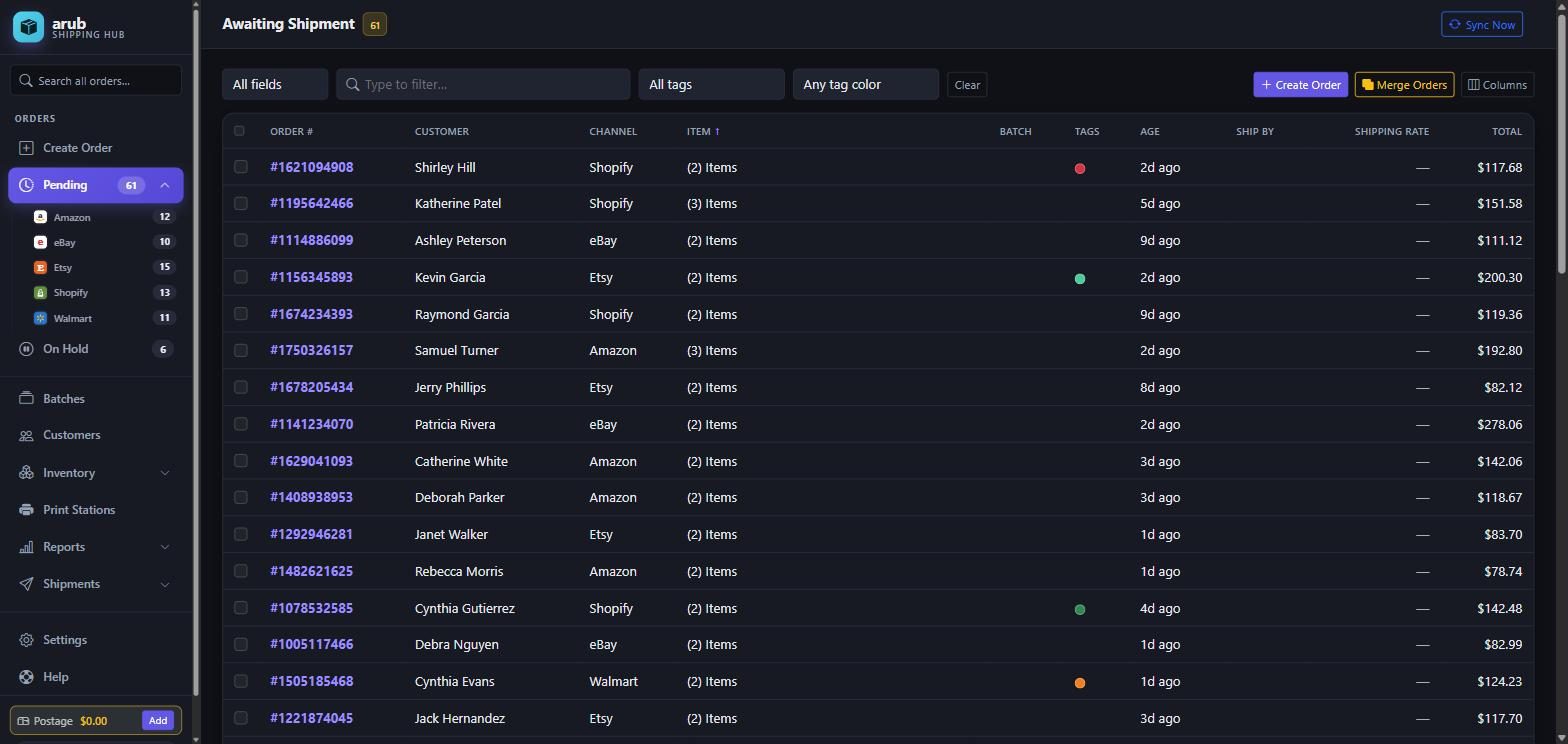Sort by the Item column header
The height and width of the screenshot is (744, 1568).
(x=703, y=131)
